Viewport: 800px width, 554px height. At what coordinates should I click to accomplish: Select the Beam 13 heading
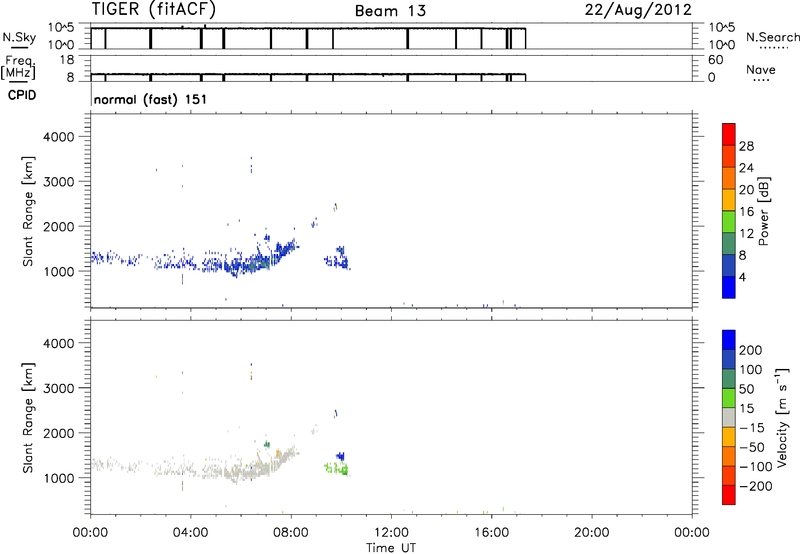click(390, 11)
